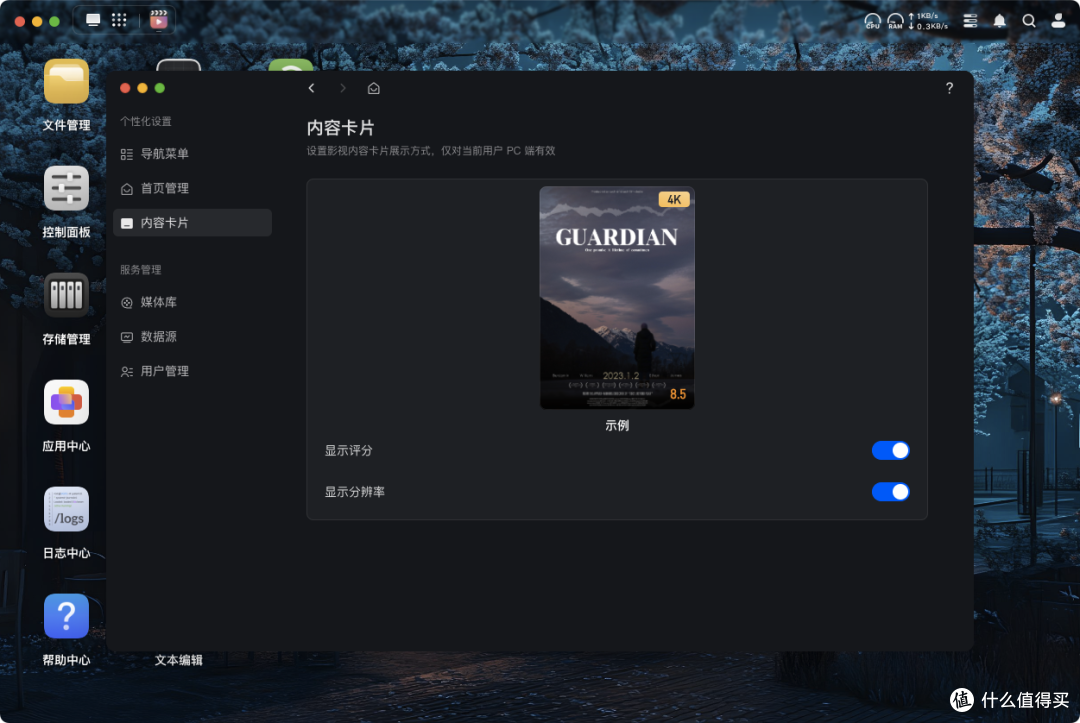
Task: Open the app grid launcher
Action: point(119,20)
